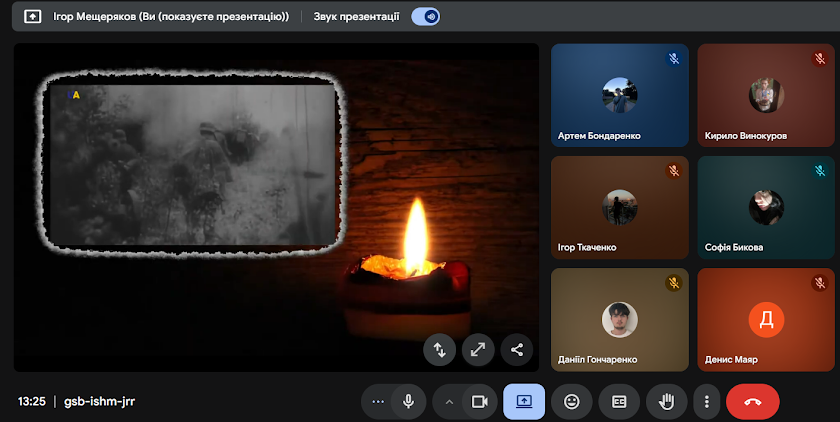This screenshot has height=422, width=840.
Task: Open the emoji reactions panel
Action: click(572, 401)
